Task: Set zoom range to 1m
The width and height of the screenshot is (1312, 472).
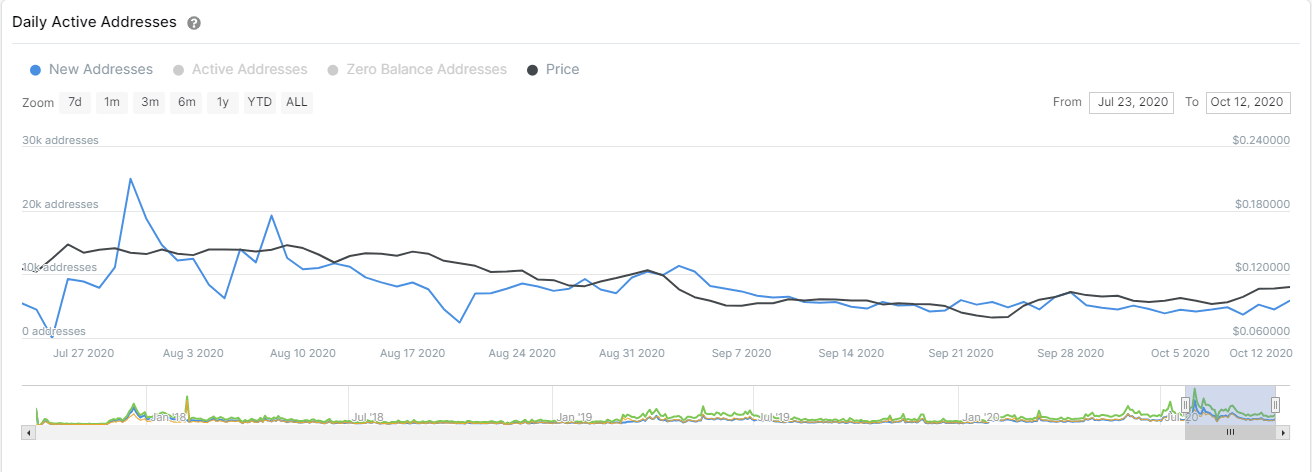Action: 112,102
